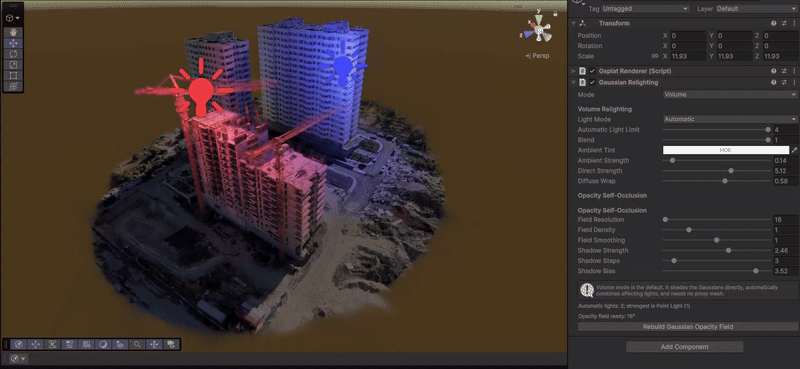800x369 pixels.
Task: Open the Mode dropdown set to Volume
Action: [730, 94]
